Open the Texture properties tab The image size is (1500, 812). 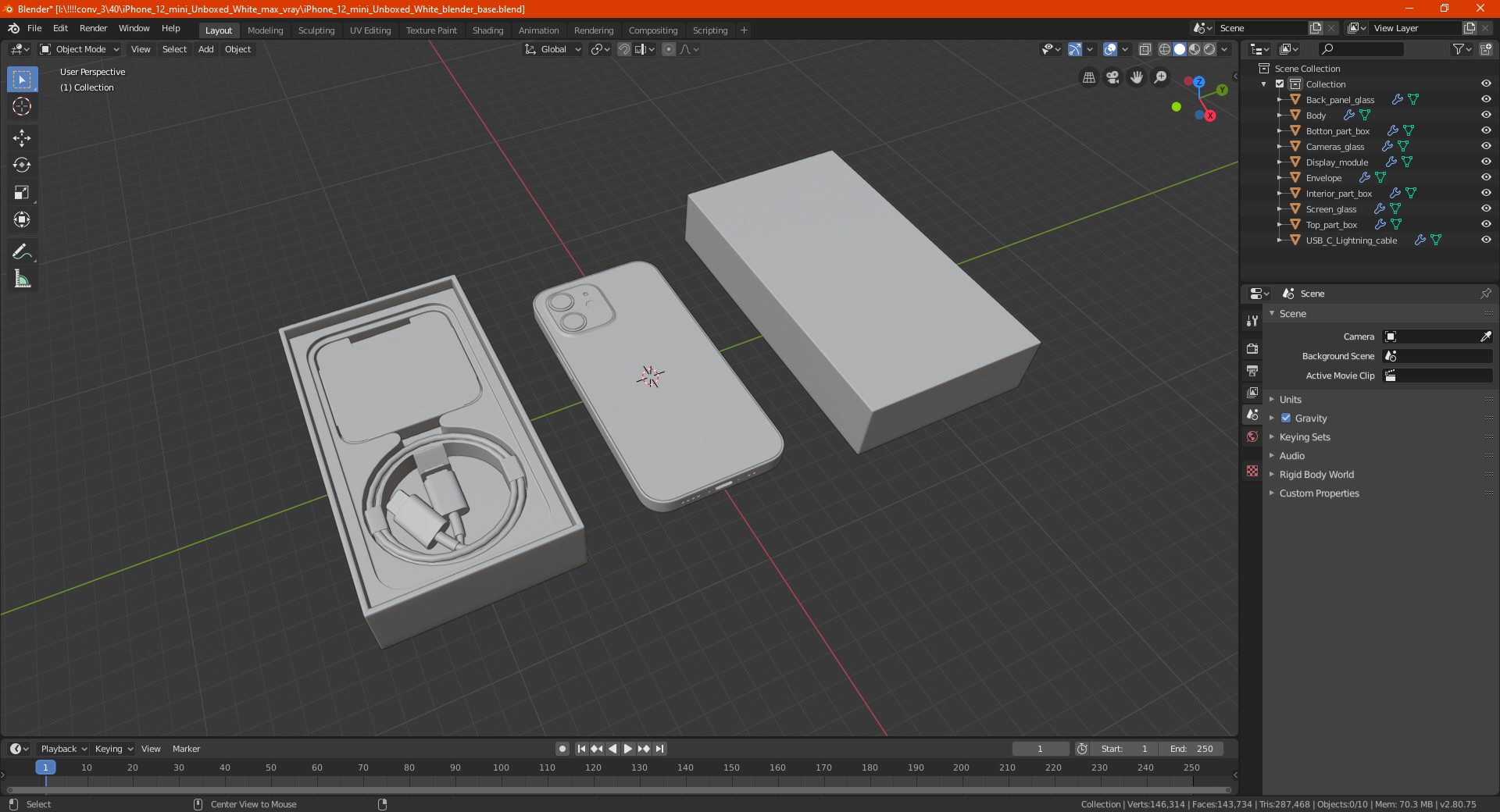(x=1252, y=471)
